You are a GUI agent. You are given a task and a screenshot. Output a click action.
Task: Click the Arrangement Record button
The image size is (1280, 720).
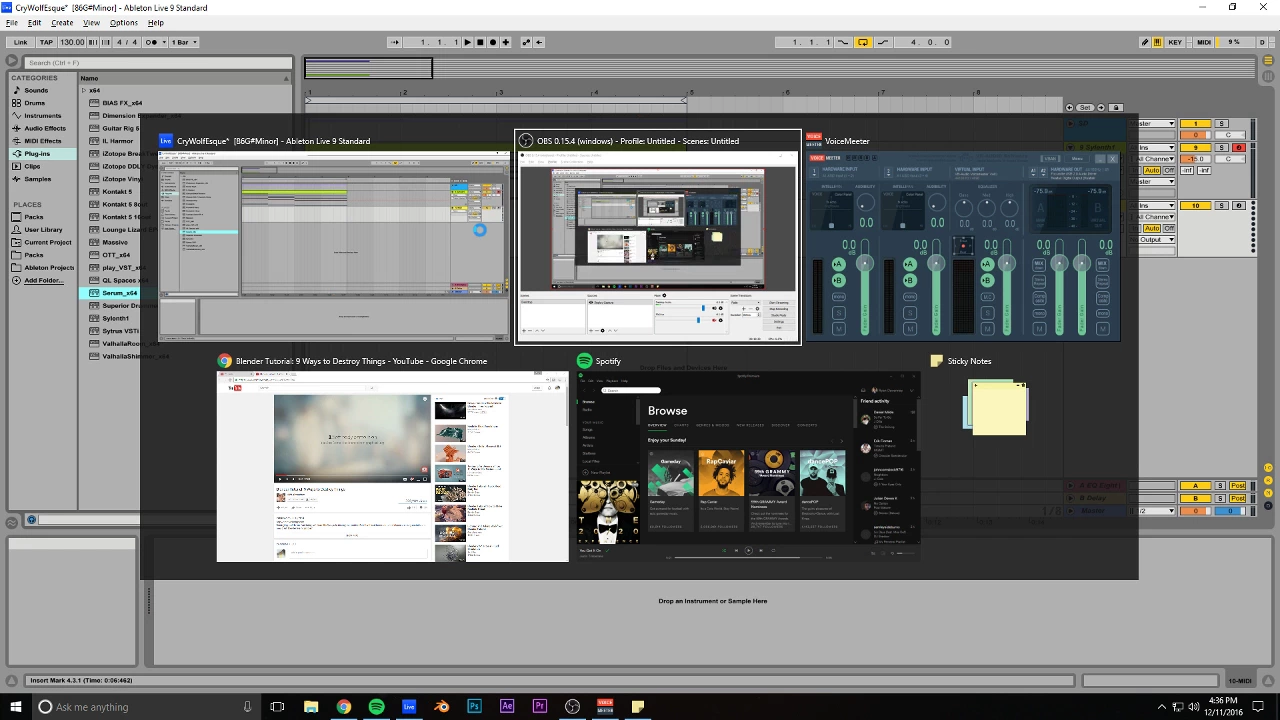click(493, 42)
